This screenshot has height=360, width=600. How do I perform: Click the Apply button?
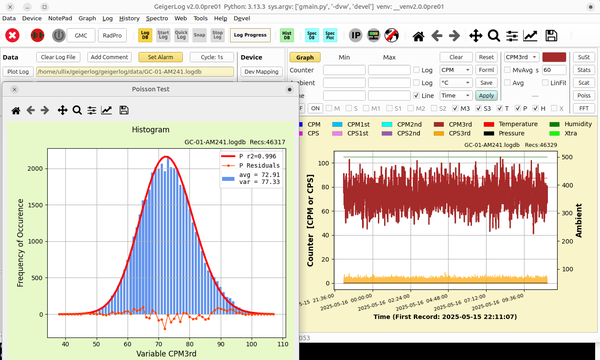pos(486,95)
